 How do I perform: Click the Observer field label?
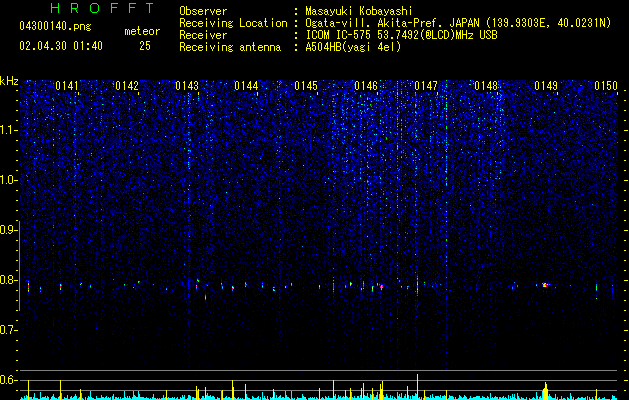point(203,11)
